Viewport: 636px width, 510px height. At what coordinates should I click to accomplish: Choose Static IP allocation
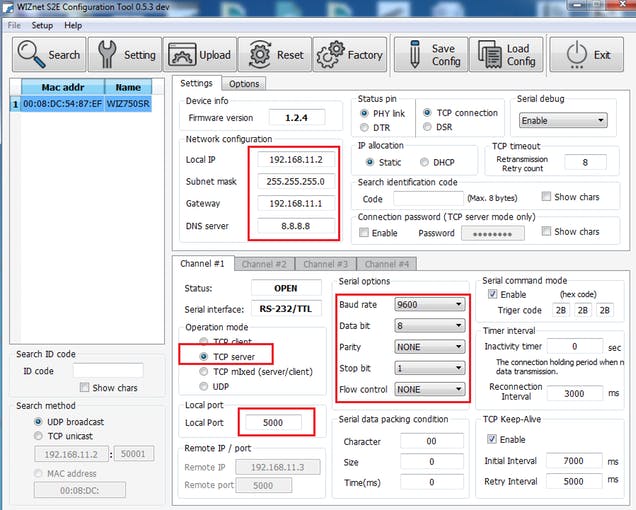(x=370, y=162)
